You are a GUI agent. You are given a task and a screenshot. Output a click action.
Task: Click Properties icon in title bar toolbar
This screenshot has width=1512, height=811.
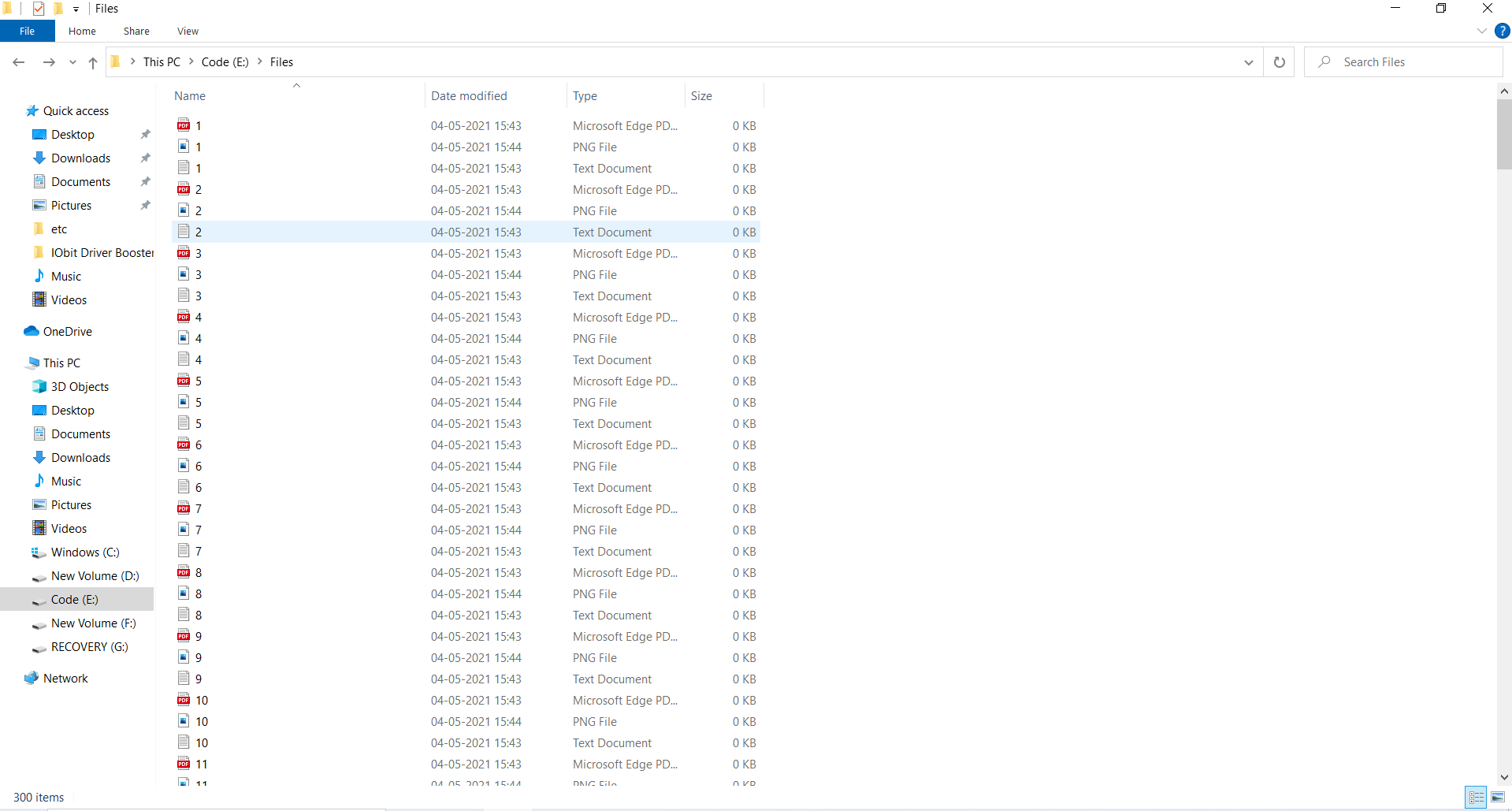pyautogui.click(x=39, y=9)
